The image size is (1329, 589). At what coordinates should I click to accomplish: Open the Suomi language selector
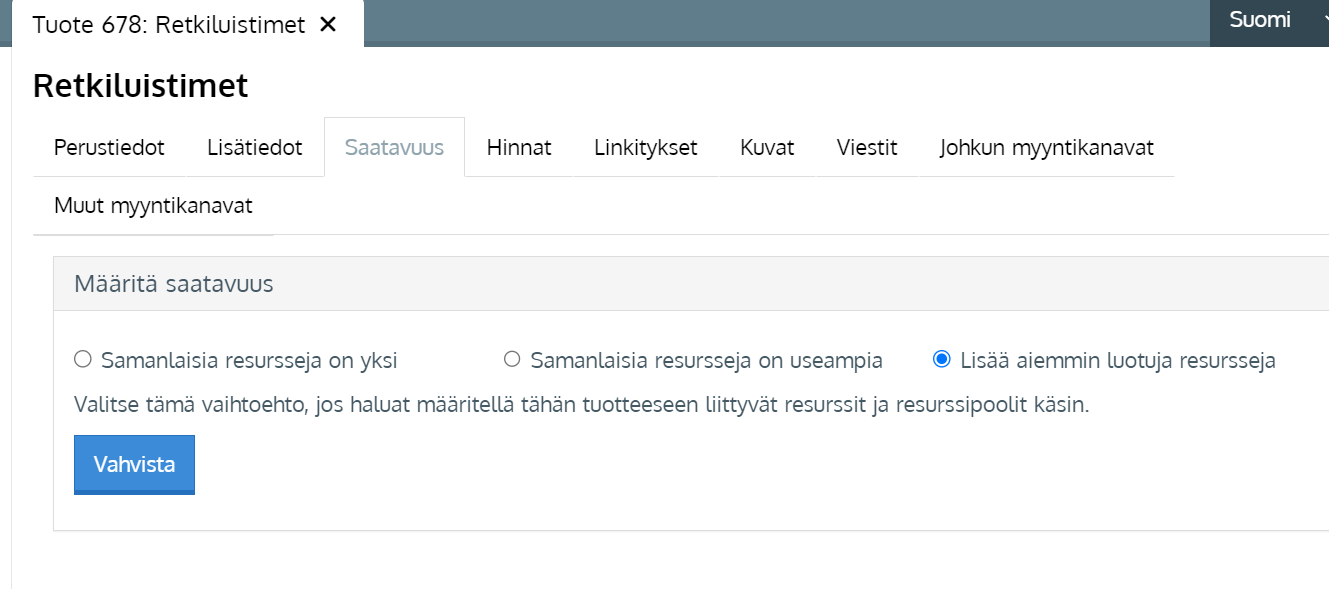point(1259,20)
